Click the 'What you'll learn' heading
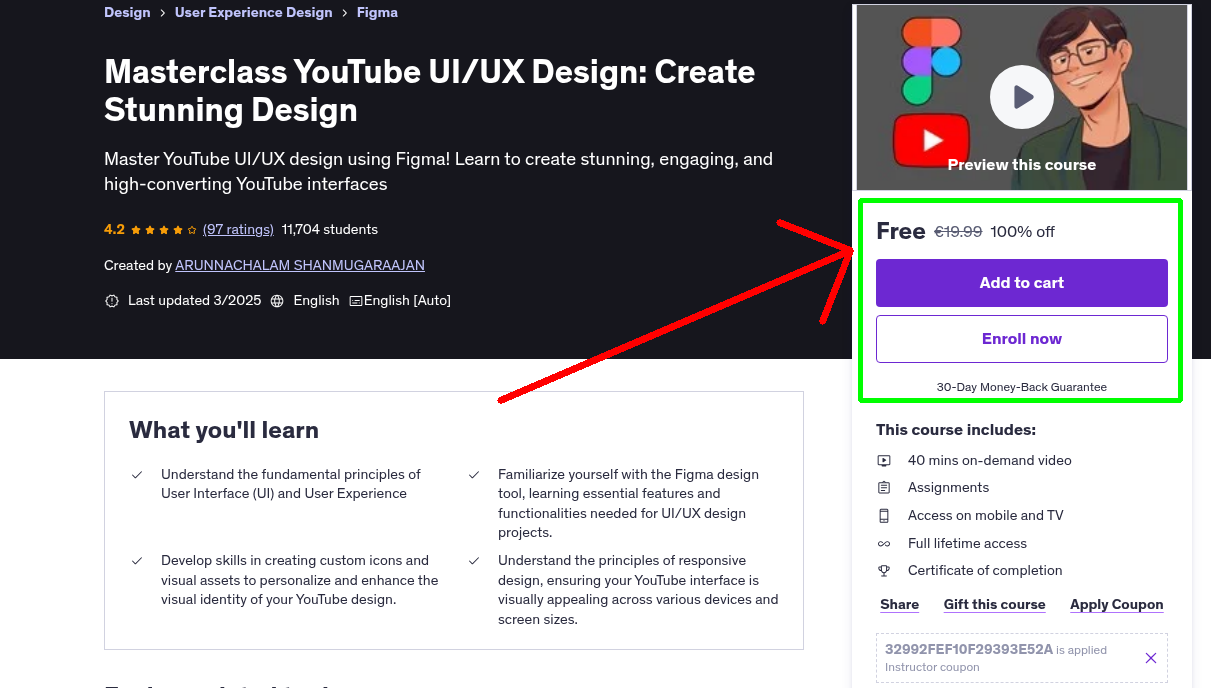 coord(224,431)
